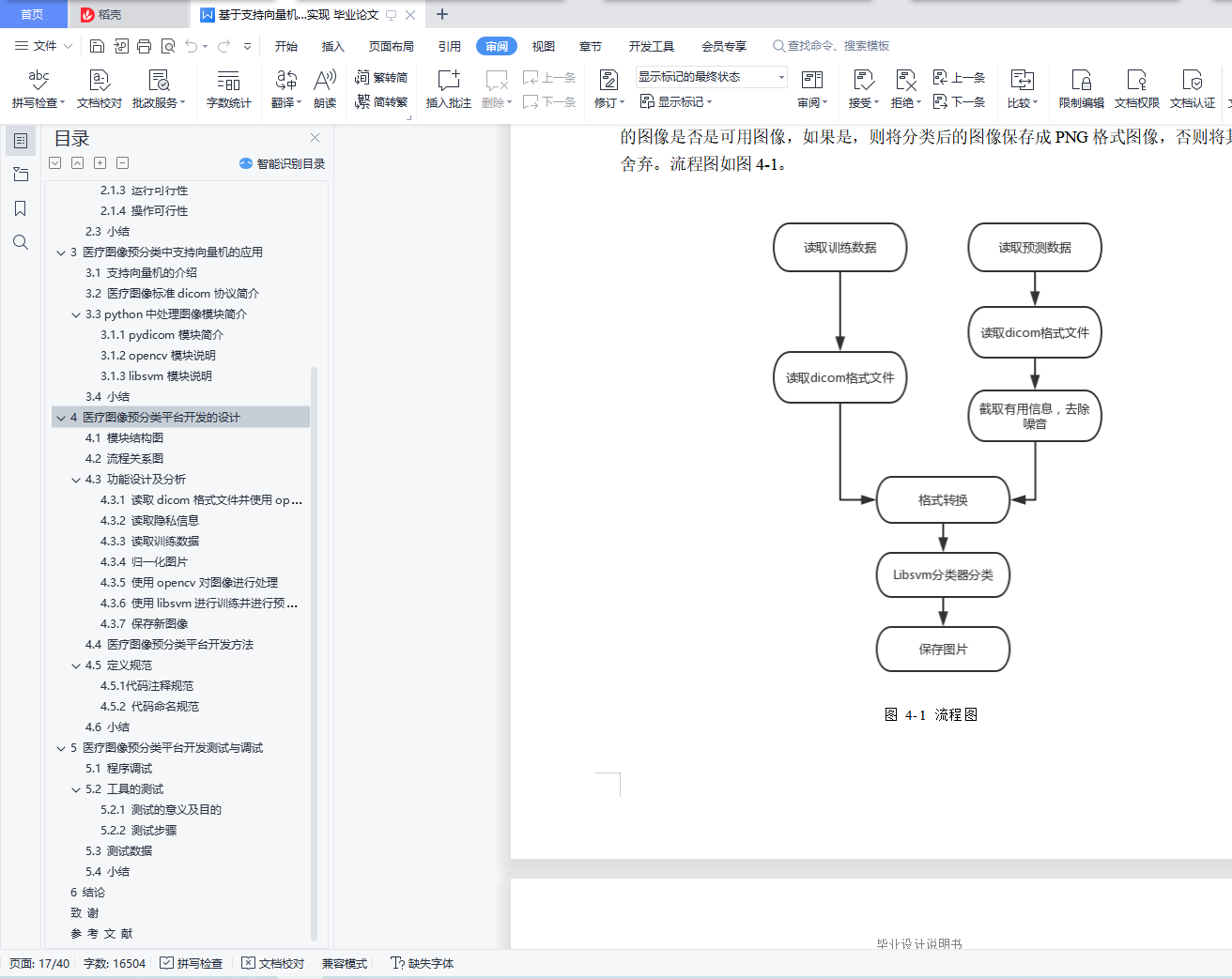The image size is (1232, 979).
Task: Click 智能识别目录 link
Action: coord(283,163)
